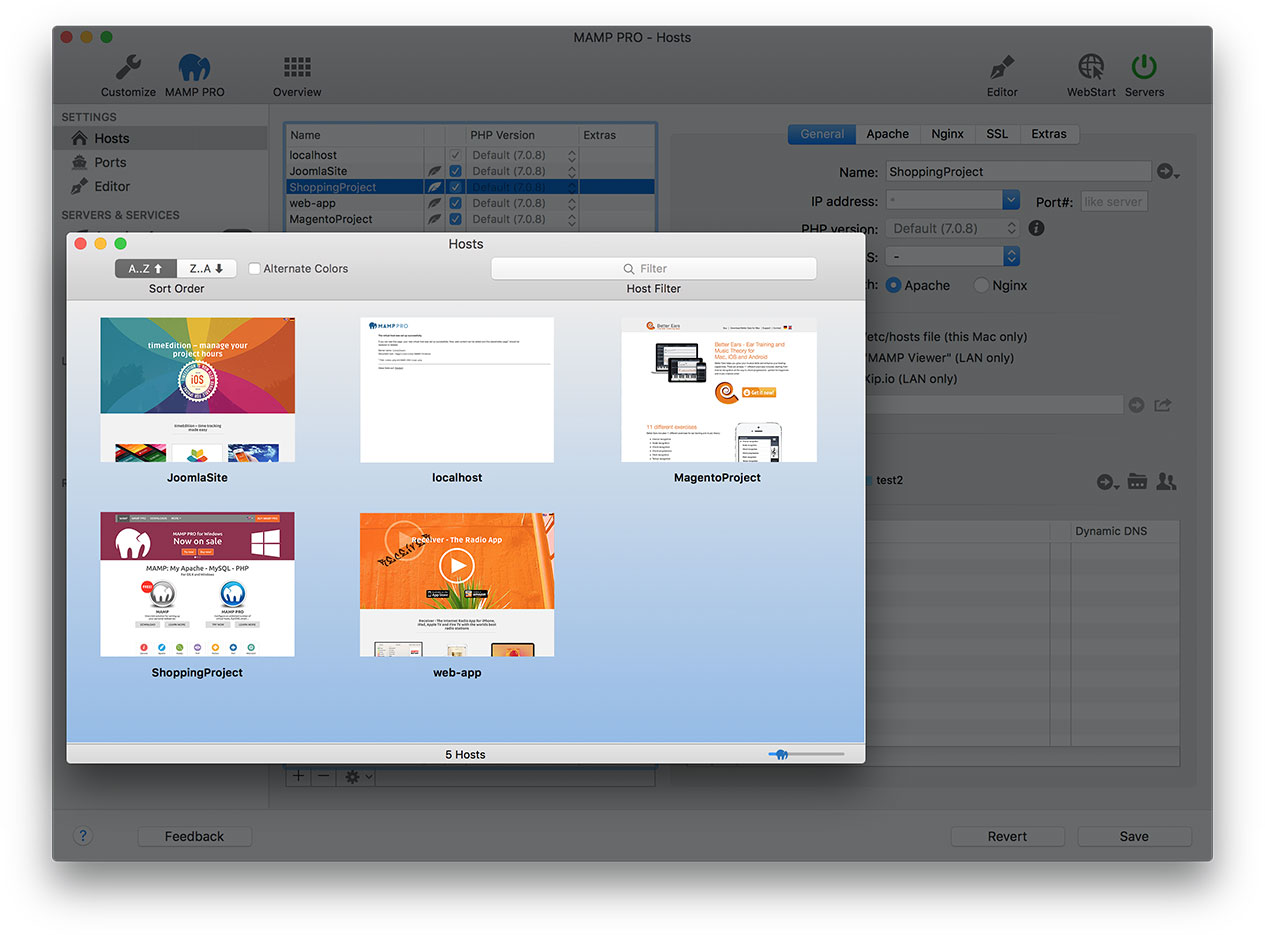Change PHP version stepper for JoomlaSite row
Image resolution: width=1265 pixels, height=935 pixels.
click(572, 171)
